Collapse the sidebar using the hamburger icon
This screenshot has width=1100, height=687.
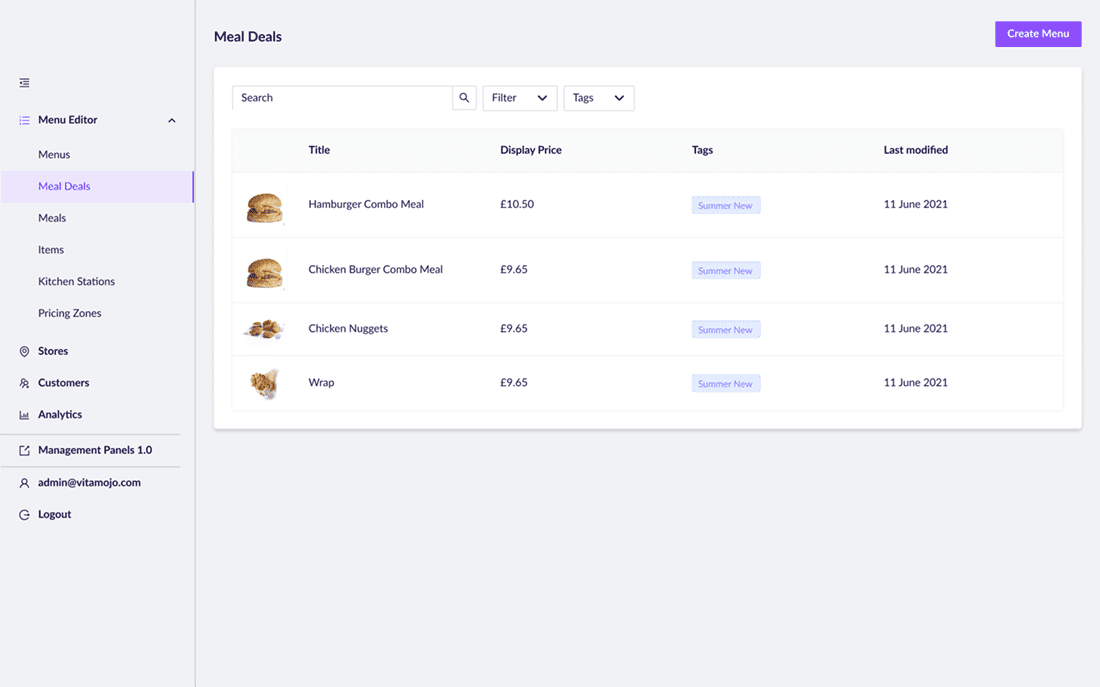coord(24,83)
